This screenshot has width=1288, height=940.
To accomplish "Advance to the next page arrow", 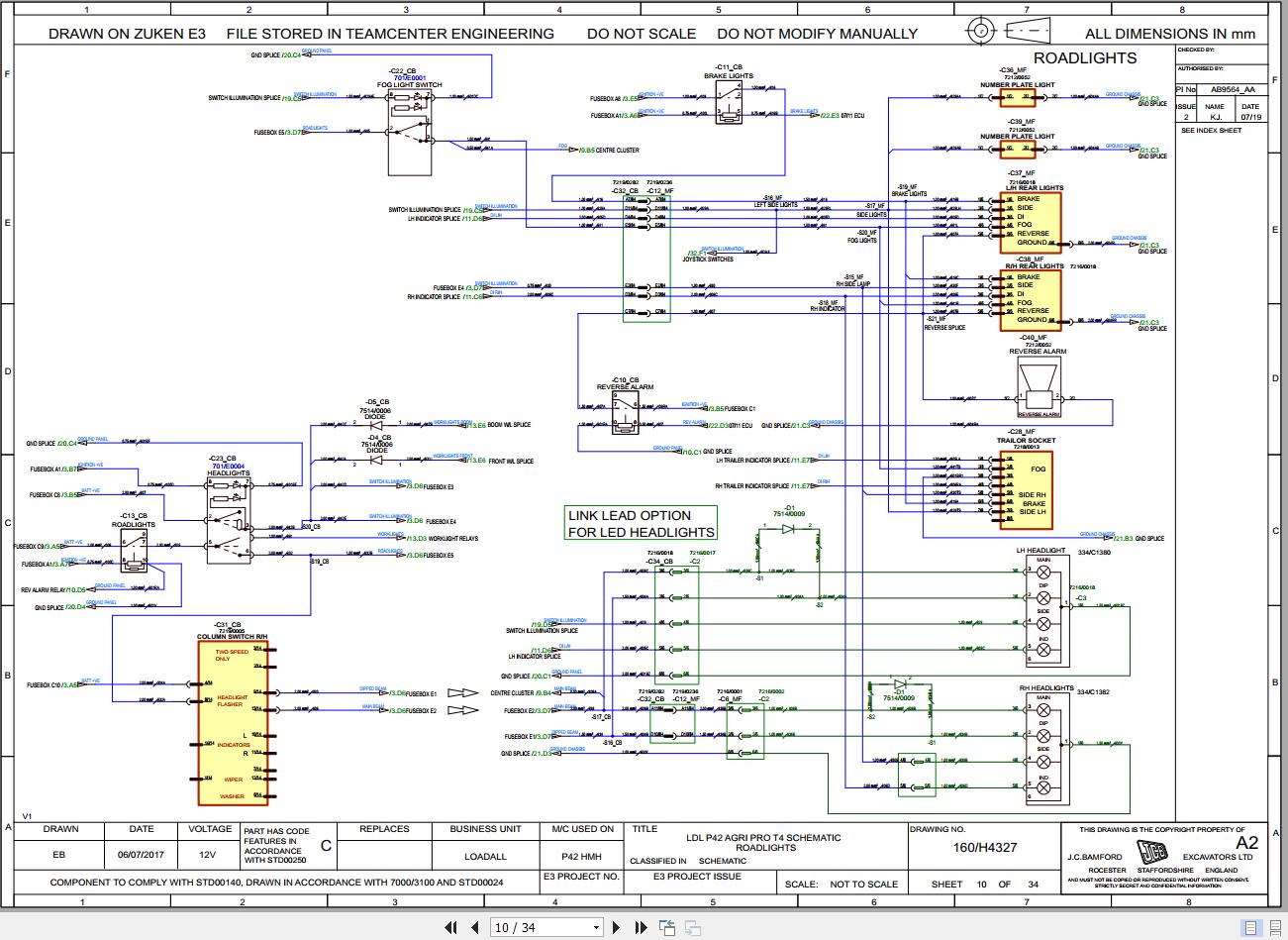I will (x=616, y=927).
